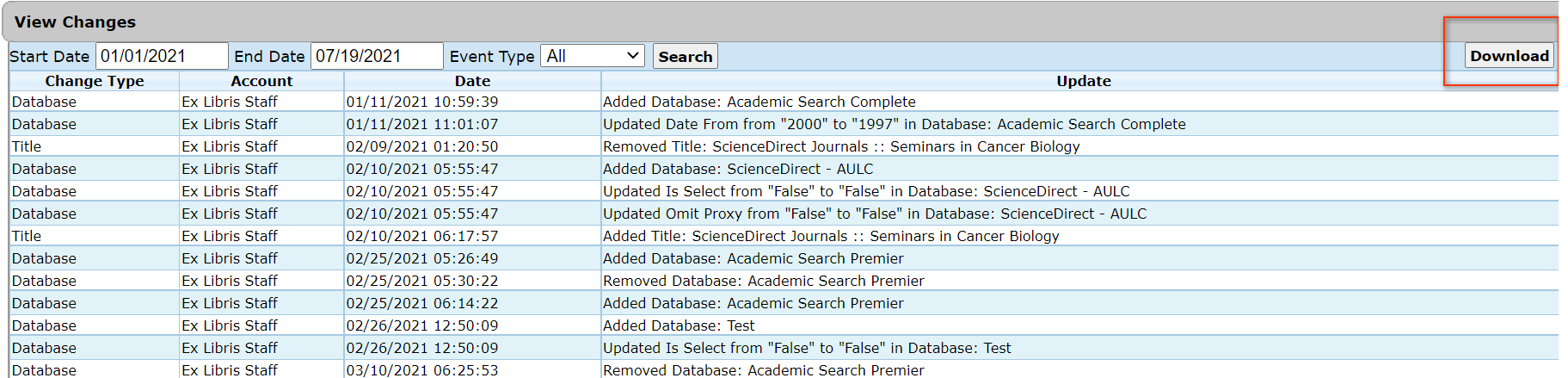Select the Change Type column header
Screen dimensions: 1568x378
coord(95,81)
